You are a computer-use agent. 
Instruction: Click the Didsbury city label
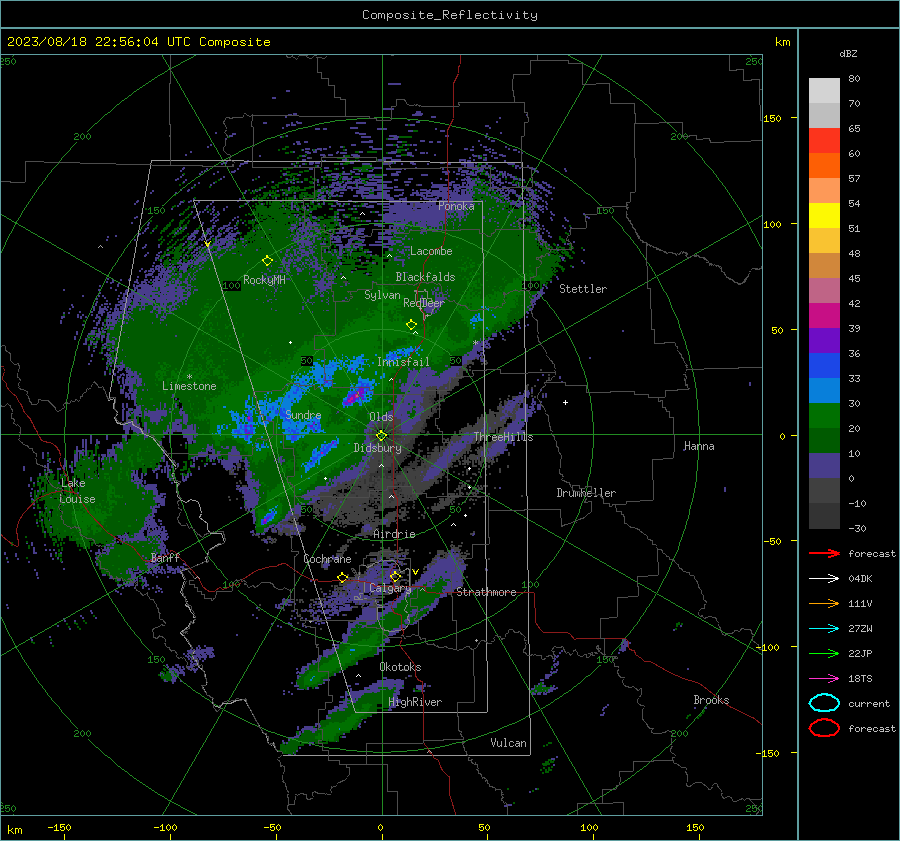377,448
